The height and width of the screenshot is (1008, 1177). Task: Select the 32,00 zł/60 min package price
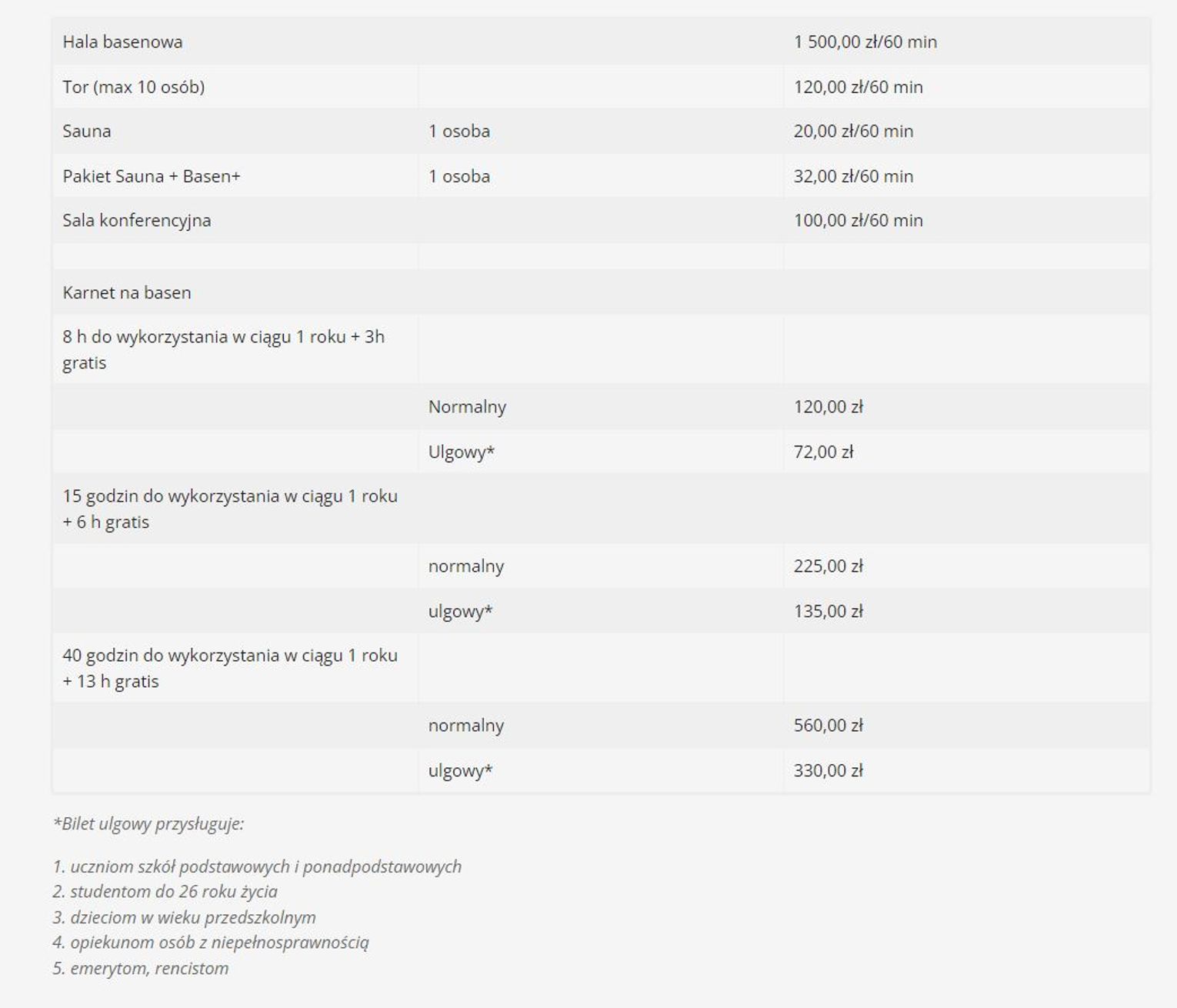coord(853,176)
